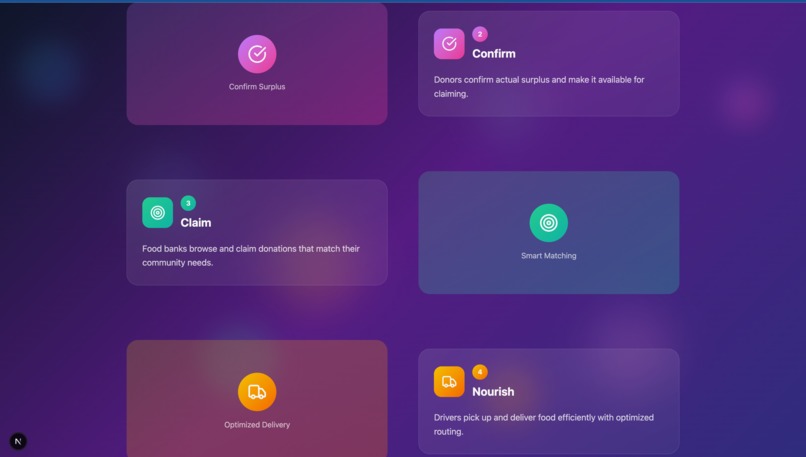Click the Nourish heading
This screenshot has width=806, height=457.
click(x=493, y=392)
